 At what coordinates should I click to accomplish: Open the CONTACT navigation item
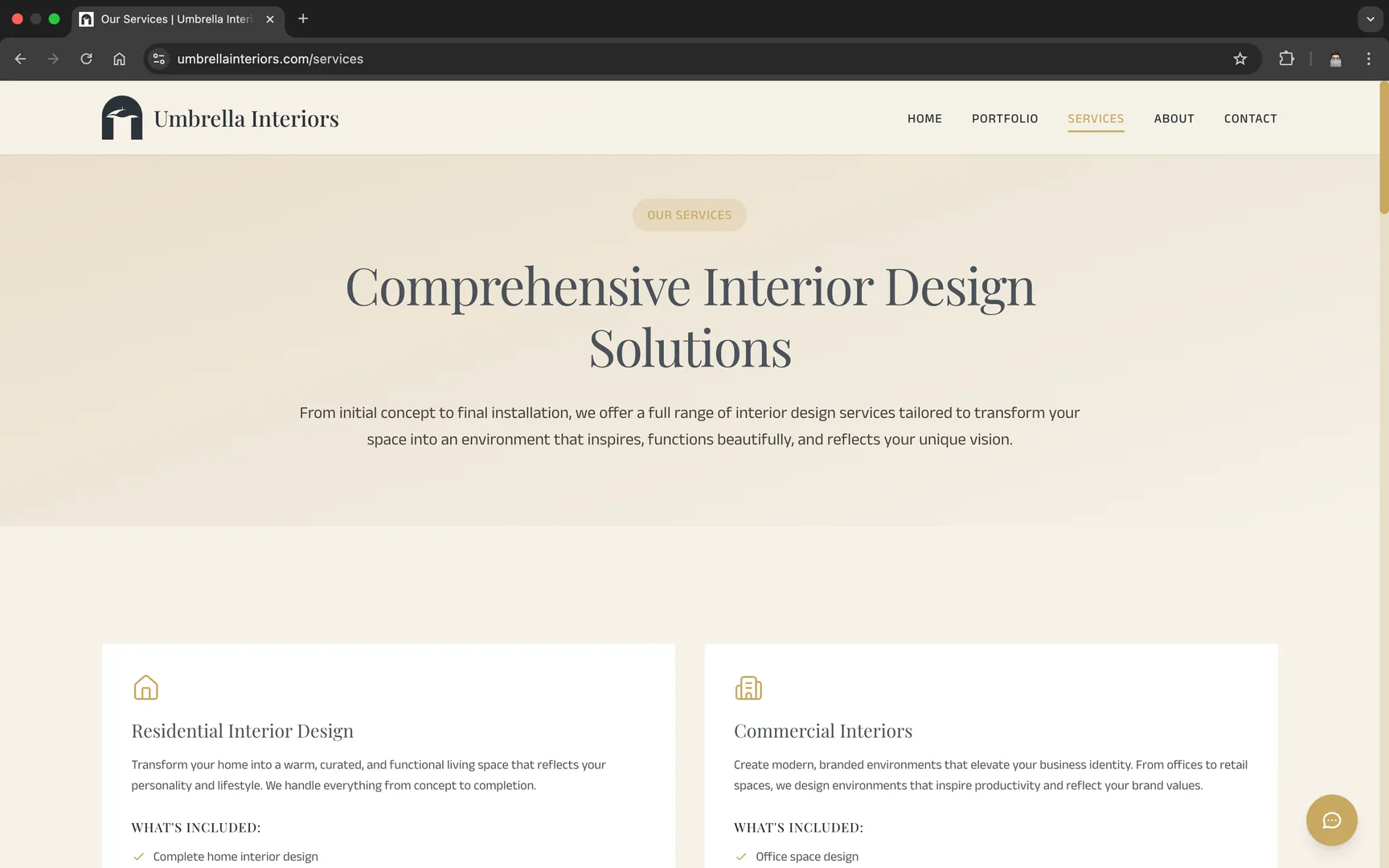(x=1250, y=118)
